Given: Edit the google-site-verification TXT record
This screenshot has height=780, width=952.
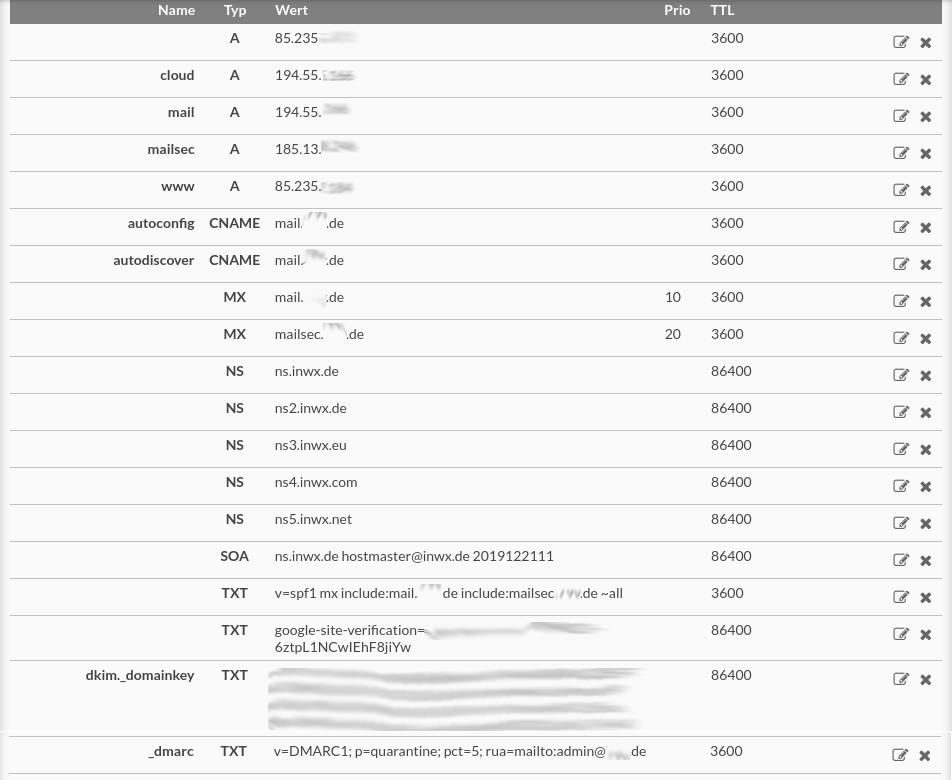Looking at the screenshot, I should [x=901, y=634].
